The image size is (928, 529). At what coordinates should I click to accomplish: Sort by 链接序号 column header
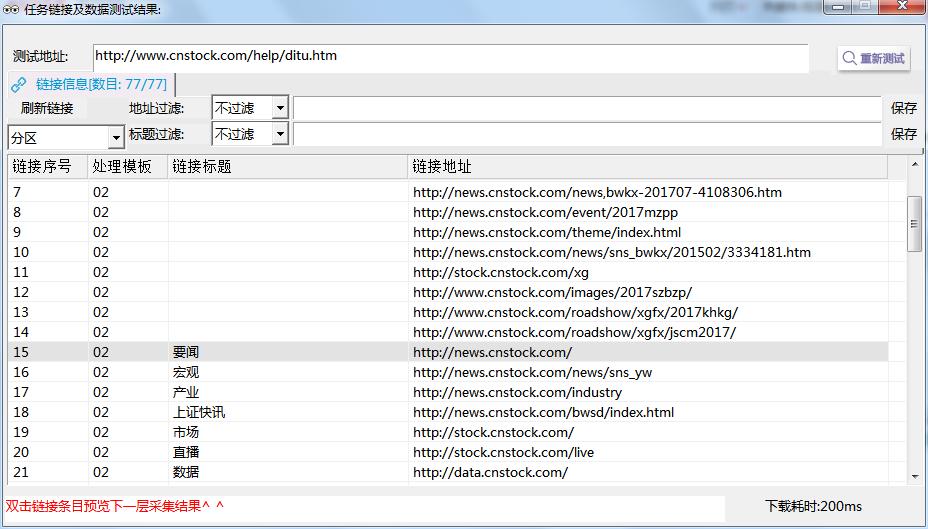(48, 167)
